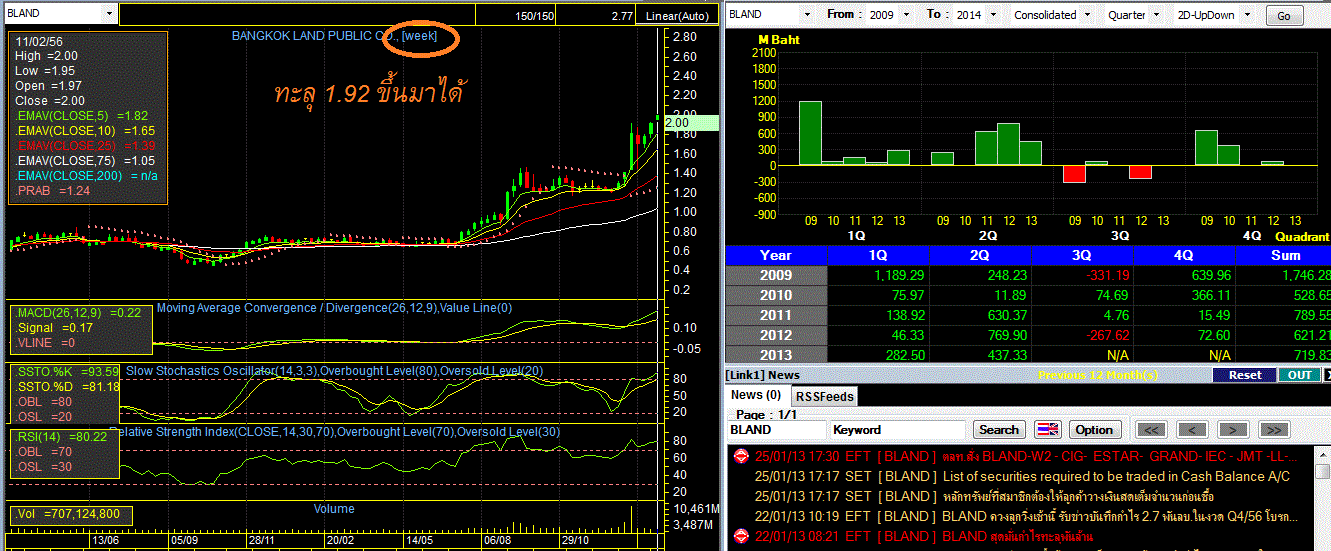
Task: Open the 22/01/13 10:19 EFT news row
Action: (1025, 516)
